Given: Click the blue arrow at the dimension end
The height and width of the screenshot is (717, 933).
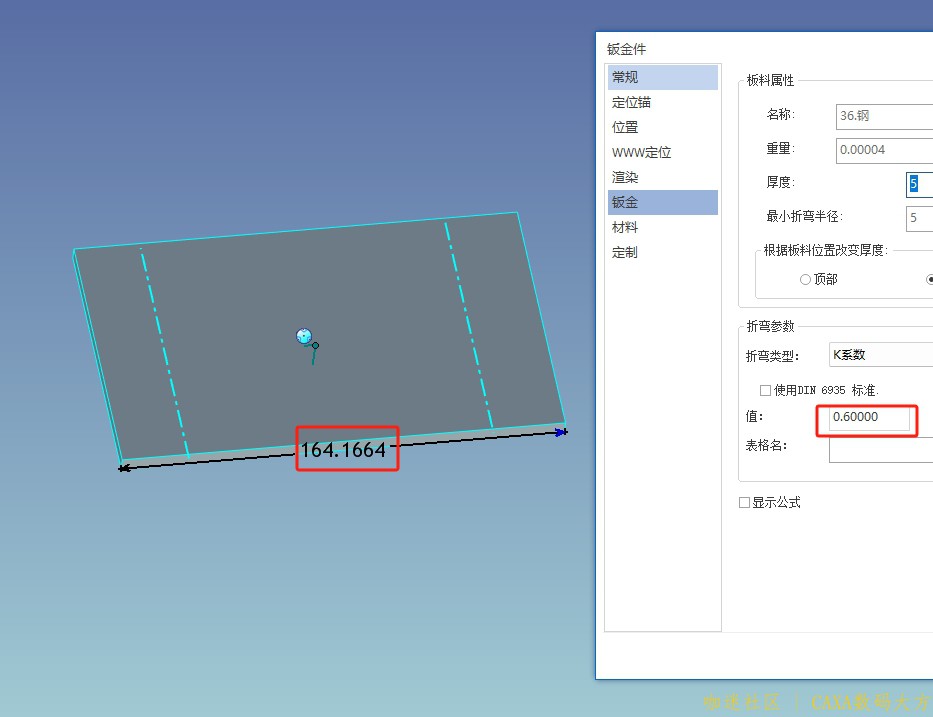Looking at the screenshot, I should pos(561,432).
